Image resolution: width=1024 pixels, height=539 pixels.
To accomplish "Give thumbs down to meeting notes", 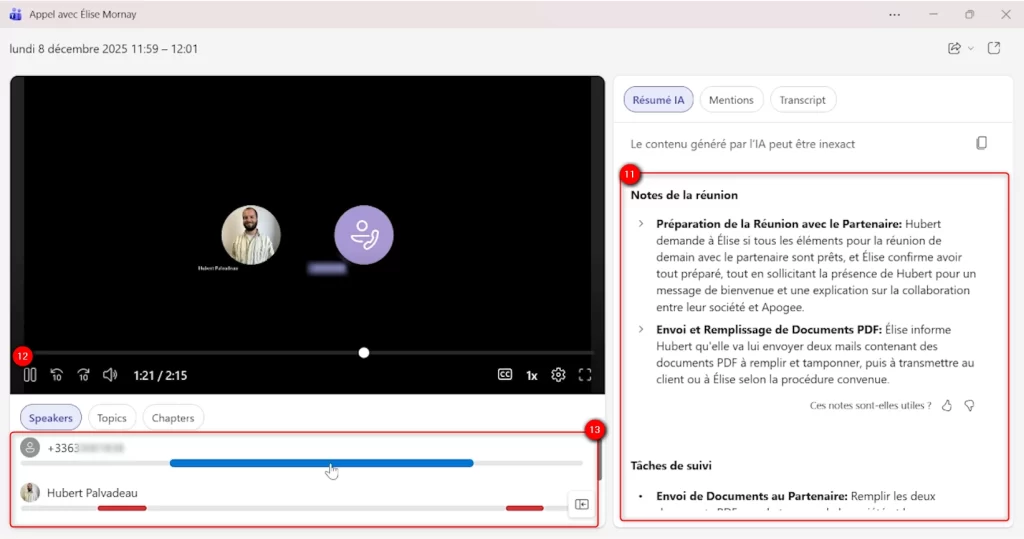I will [x=968, y=405].
